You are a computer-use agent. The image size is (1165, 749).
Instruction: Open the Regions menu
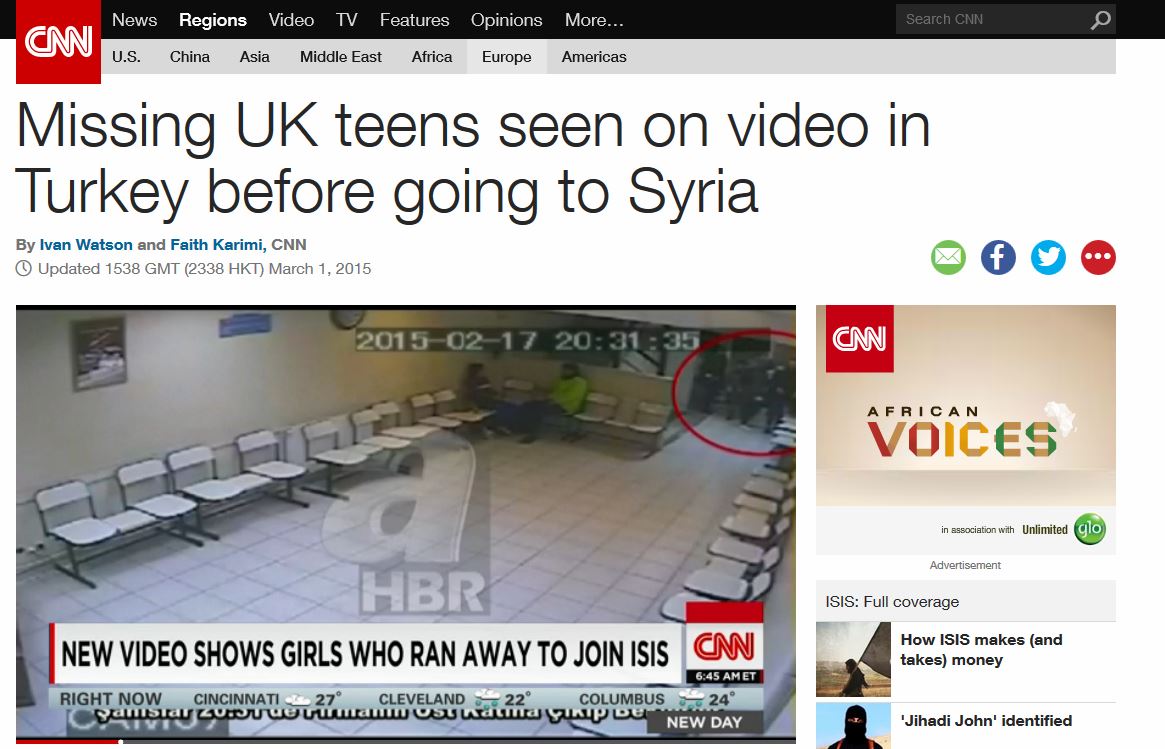coord(212,20)
